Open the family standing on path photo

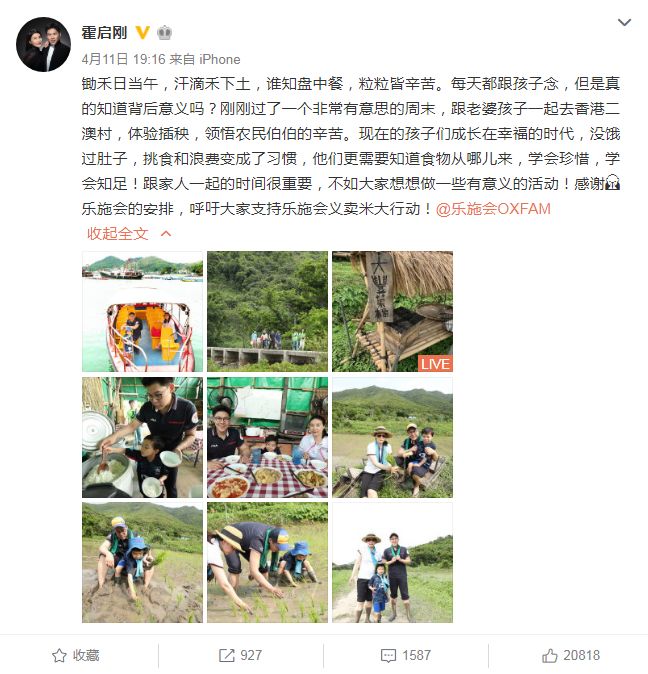[392, 563]
